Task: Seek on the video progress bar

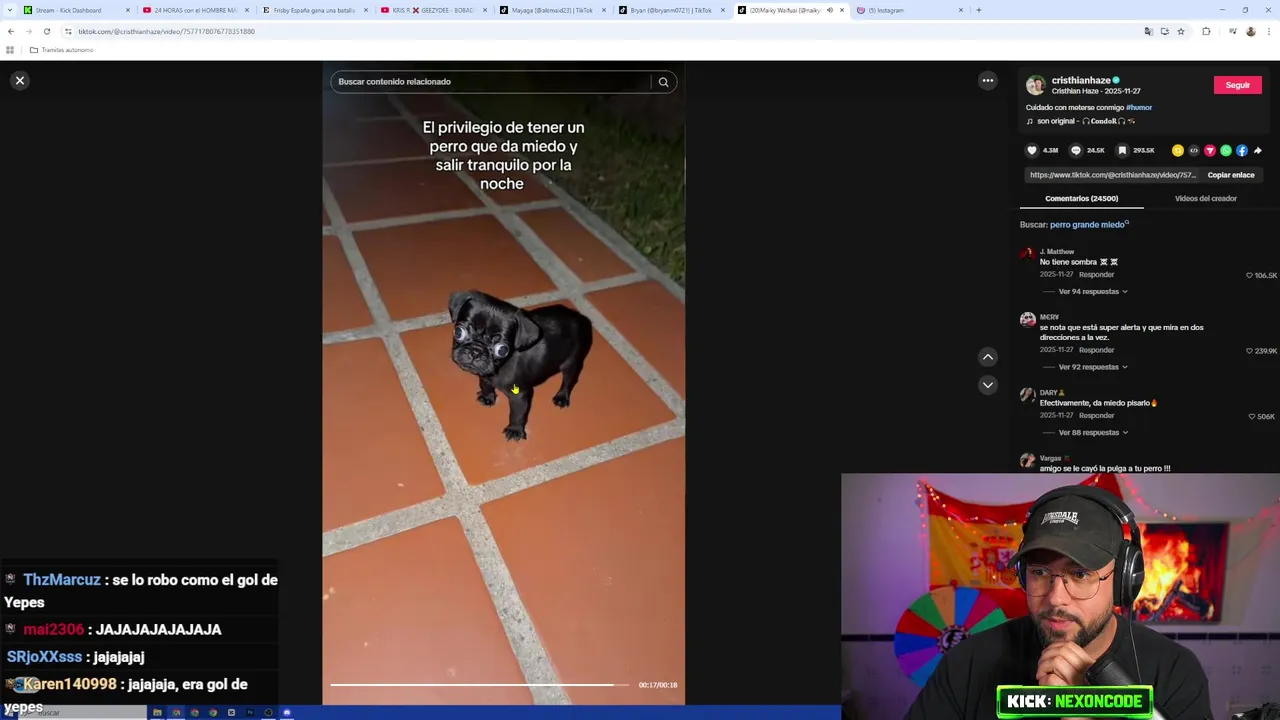Action: [x=480, y=685]
